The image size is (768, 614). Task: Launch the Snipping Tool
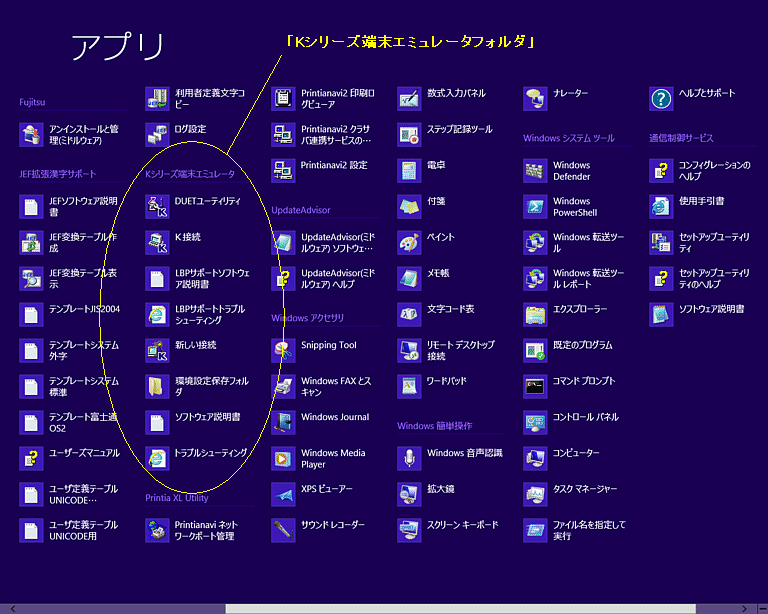pyautogui.click(x=283, y=350)
